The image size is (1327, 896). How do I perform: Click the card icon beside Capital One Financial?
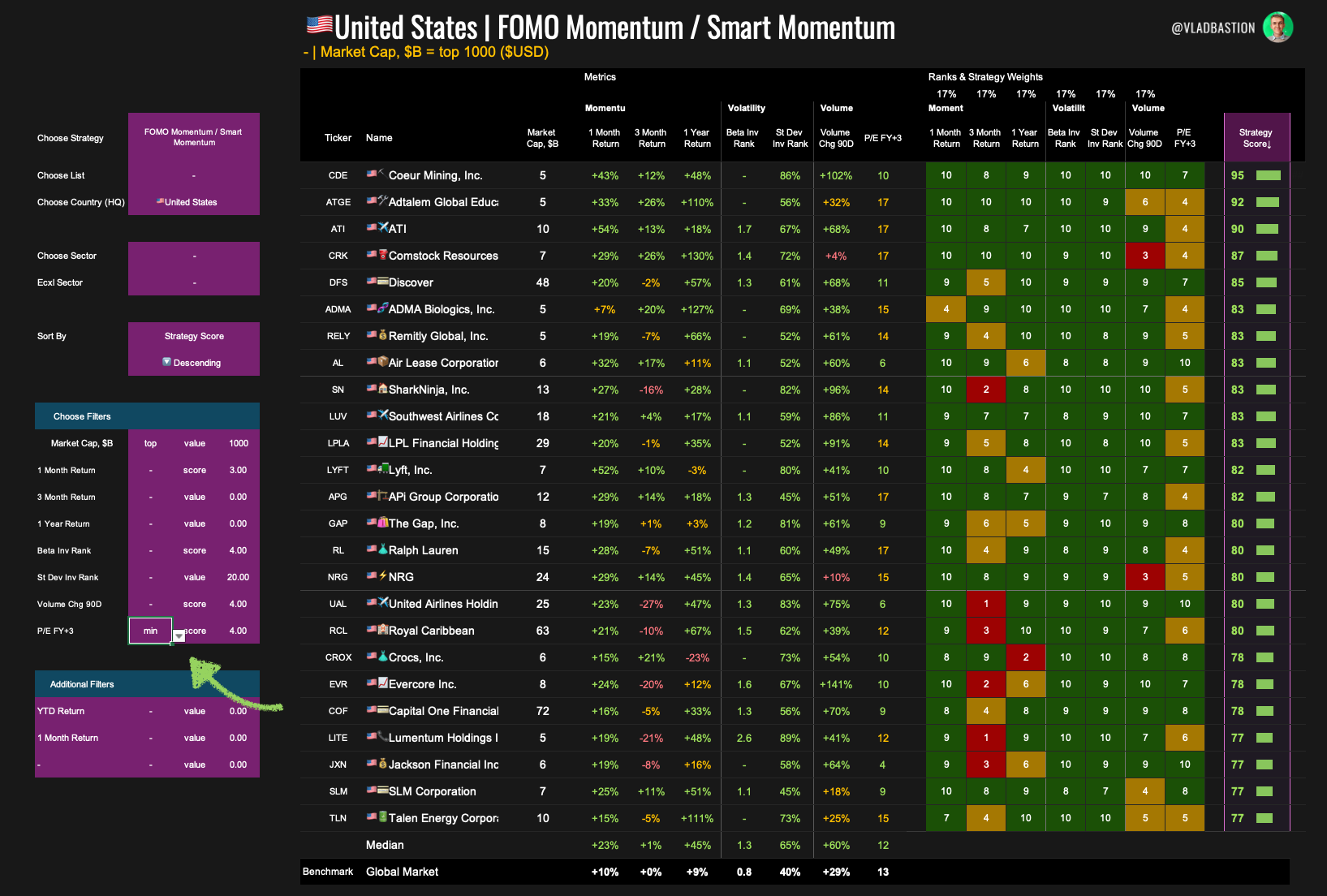(382, 709)
